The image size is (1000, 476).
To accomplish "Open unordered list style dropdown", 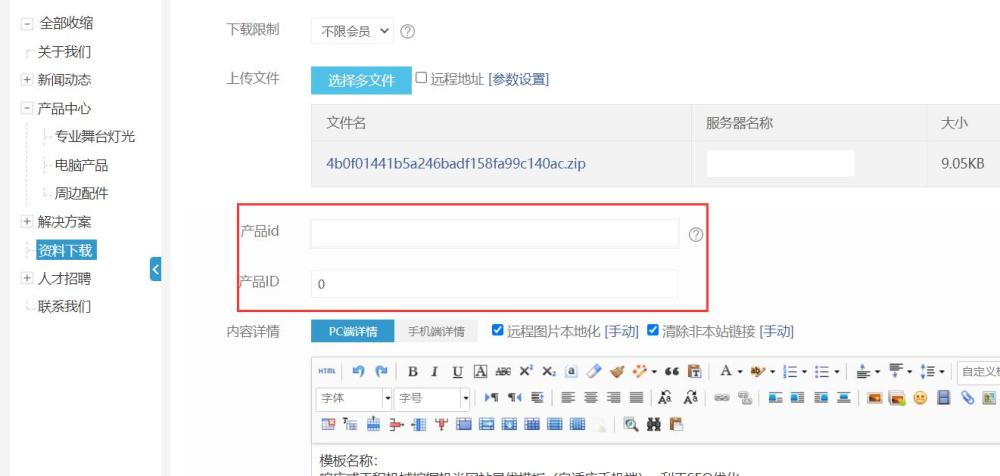I will [x=836, y=372].
